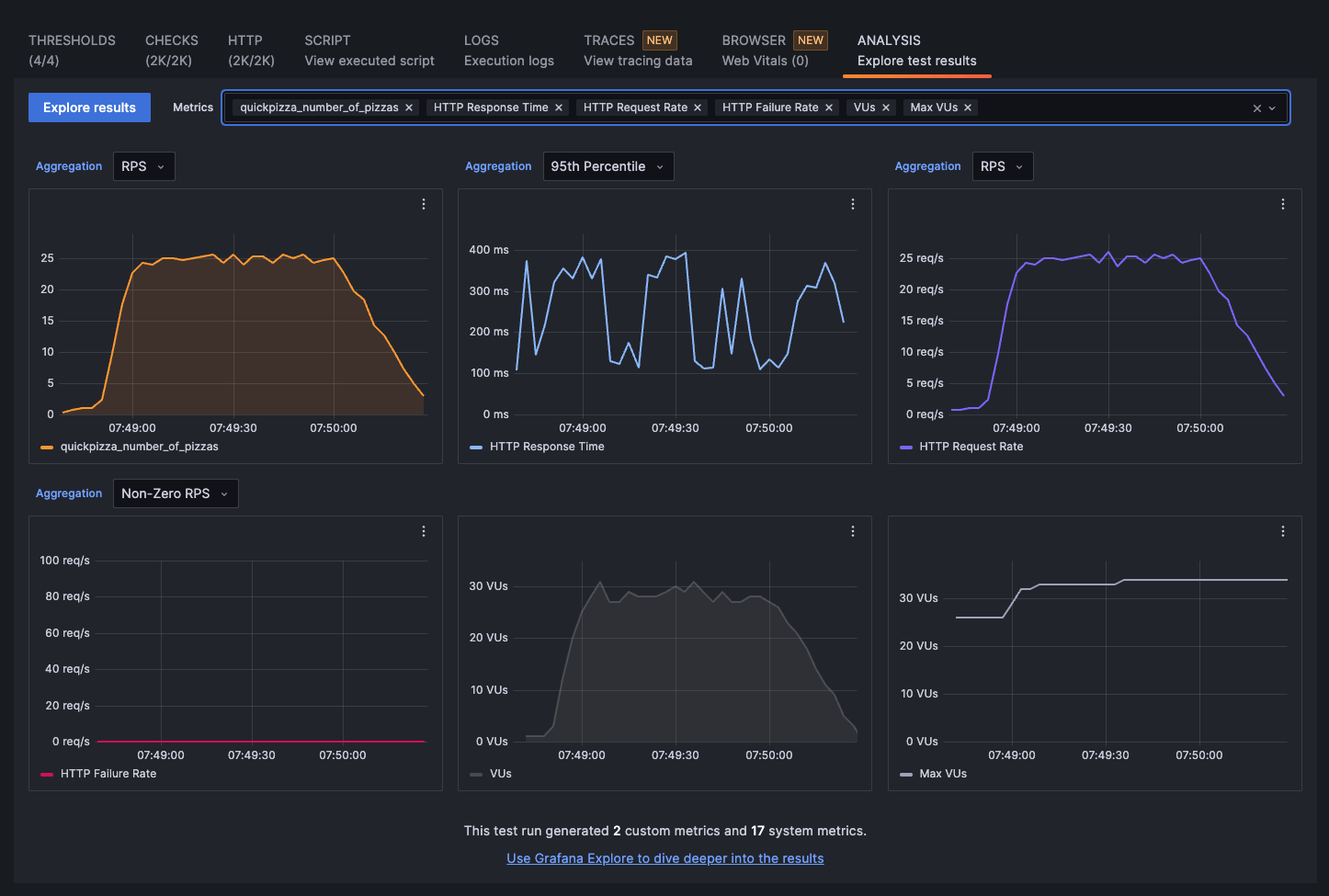
Task: Remove the Max VUs metric chip
Action: coord(967,107)
